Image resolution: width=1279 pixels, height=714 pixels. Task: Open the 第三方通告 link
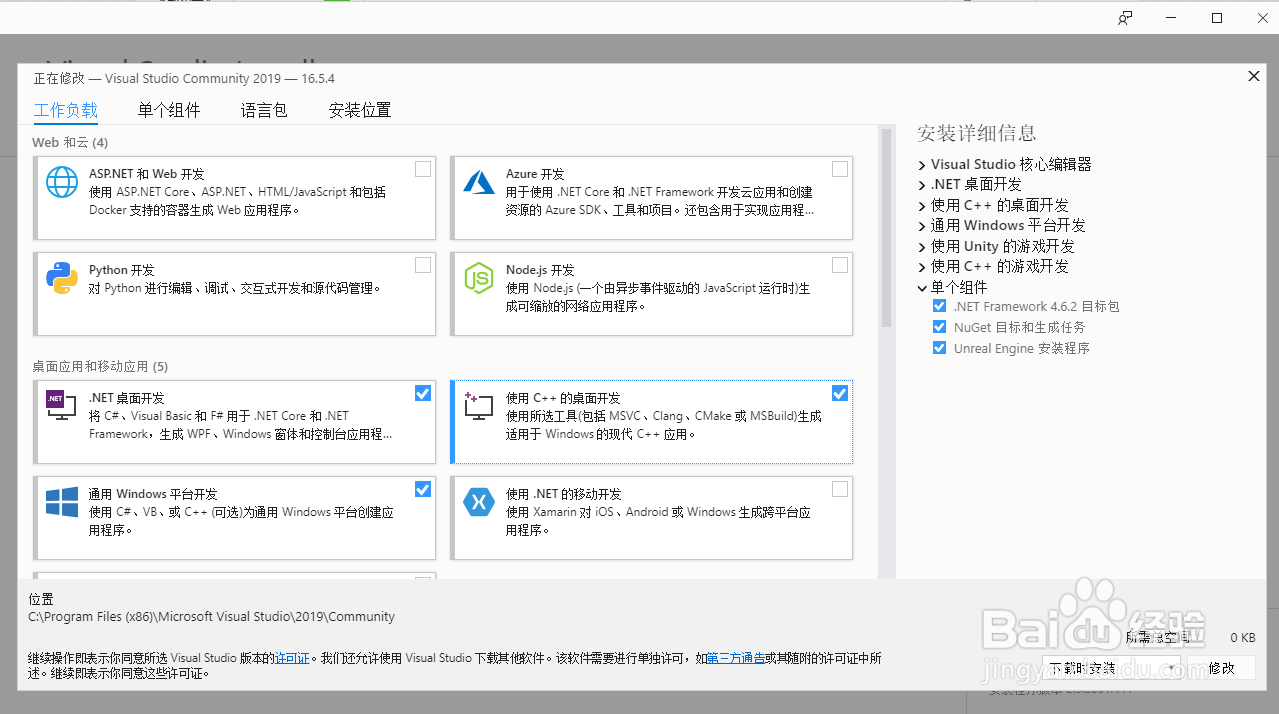pyautogui.click(x=736, y=658)
